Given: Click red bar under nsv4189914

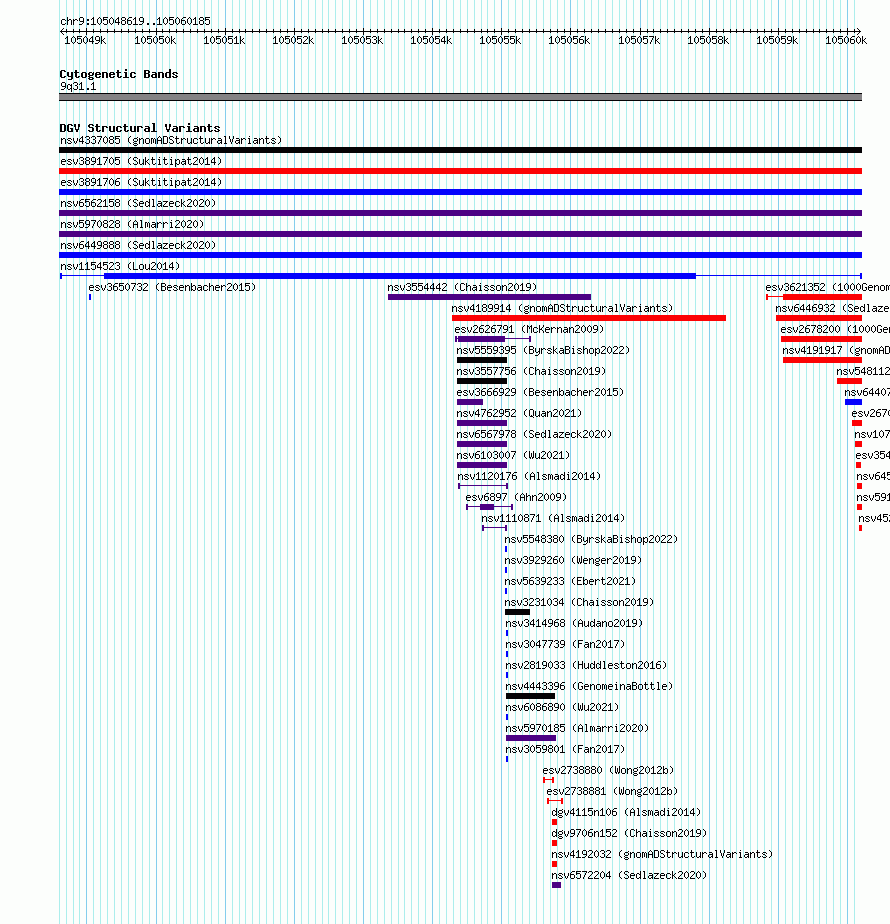Looking at the screenshot, I should click(589, 318).
